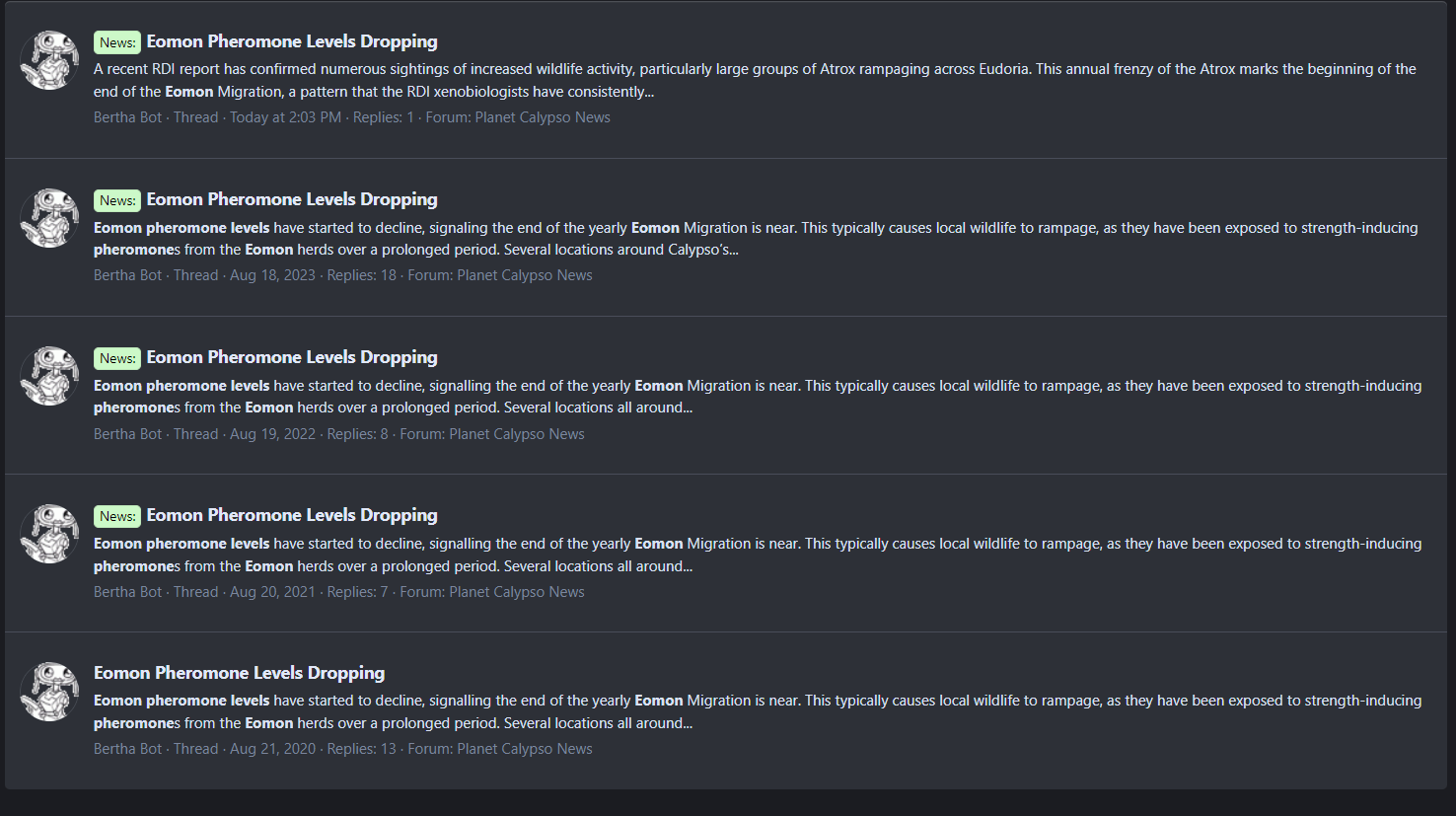
Task: Click Bertha Bot username under the 2023 thread
Action: pyautogui.click(x=127, y=275)
